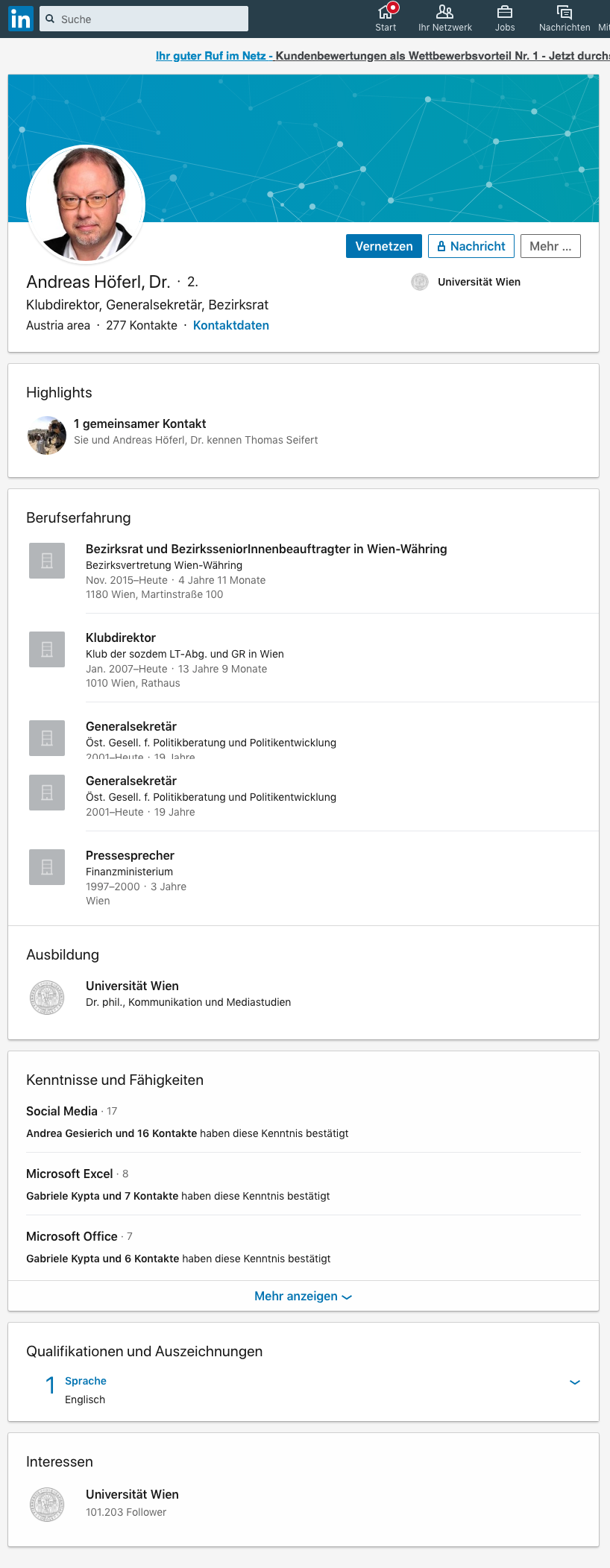Open mutual contact Thomas Seifert photo
Image resolution: width=610 pixels, height=1568 pixels.
point(47,435)
